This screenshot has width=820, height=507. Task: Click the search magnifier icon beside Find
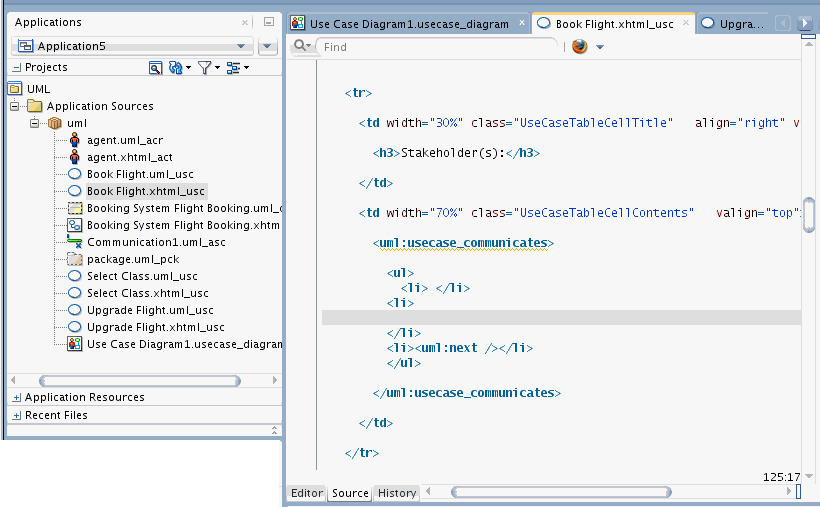(x=300, y=46)
